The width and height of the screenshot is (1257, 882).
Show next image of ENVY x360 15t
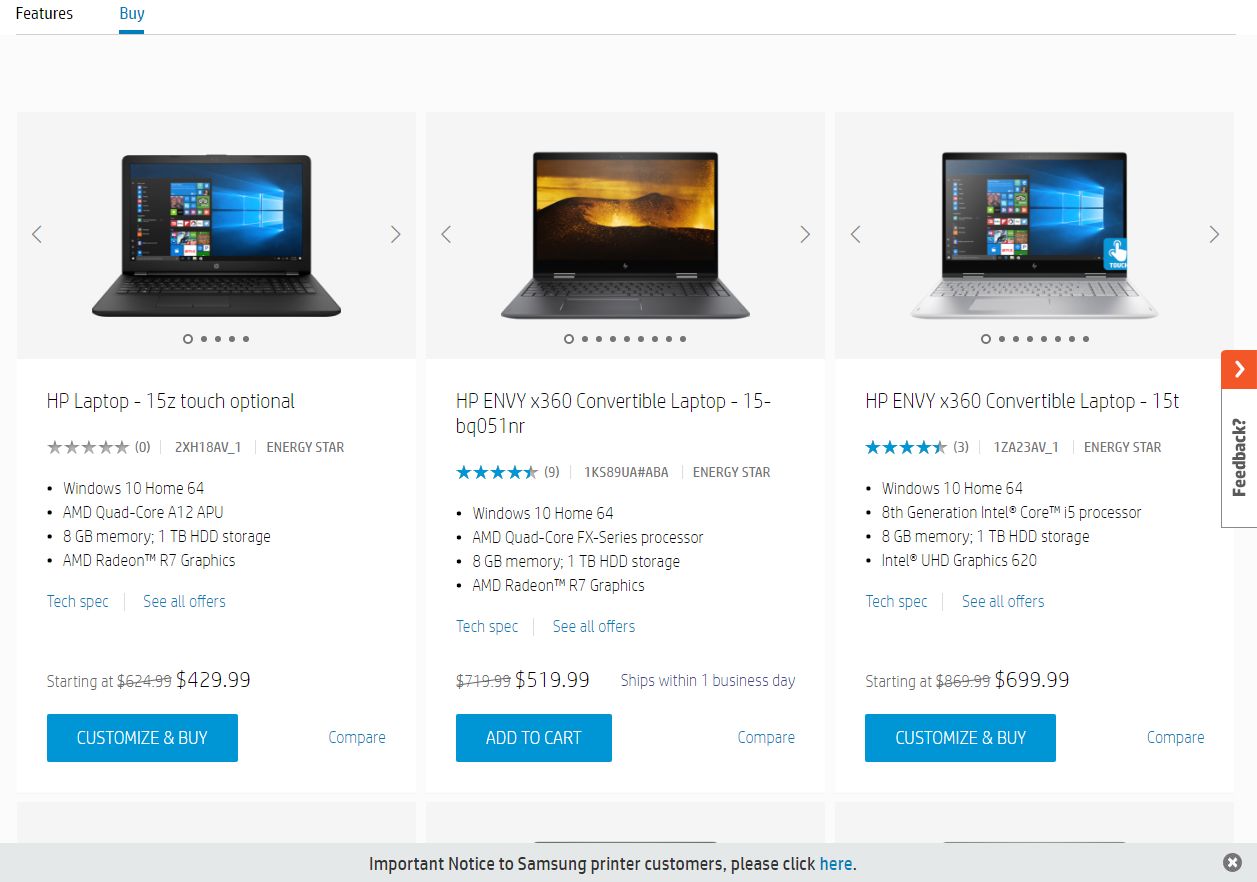pyautogui.click(x=1214, y=234)
